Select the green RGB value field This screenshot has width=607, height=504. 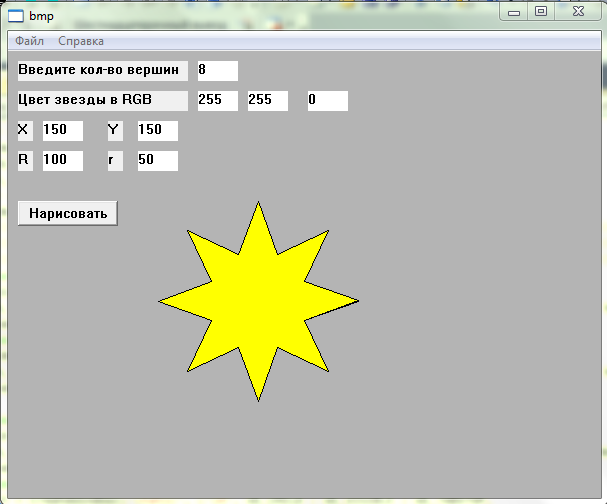click(268, 101)
